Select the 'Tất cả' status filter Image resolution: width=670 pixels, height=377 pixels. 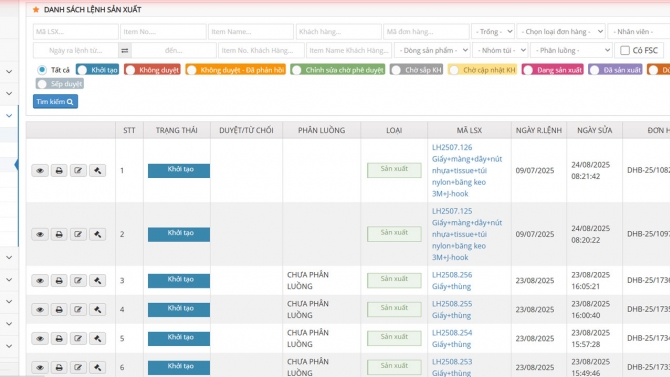(42, 70)
